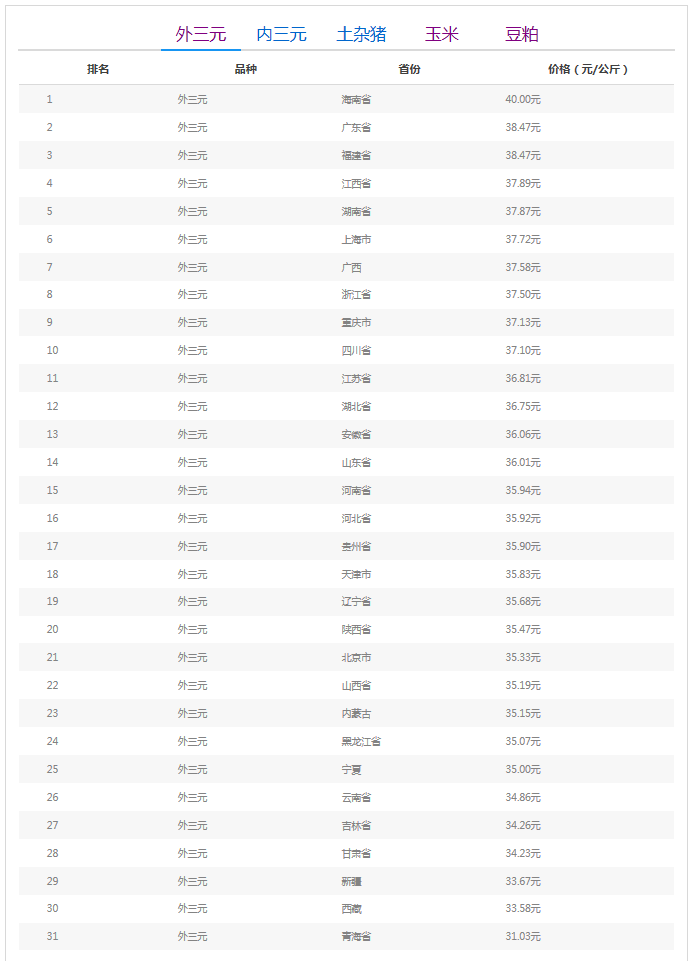The width and height of the screenshot is (694, 961).
Task: Click the 31.03元 price cell
Action: [523, 936]
